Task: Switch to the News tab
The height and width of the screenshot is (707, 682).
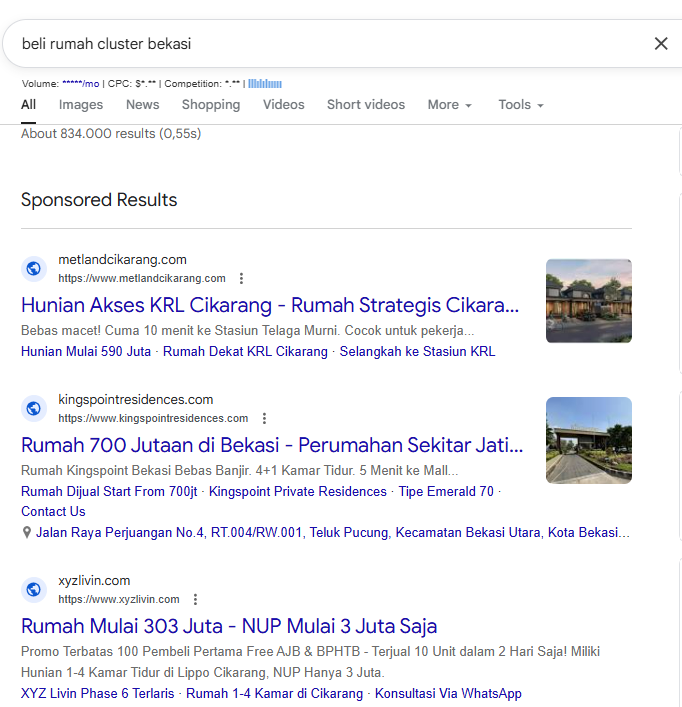Action: (142, 105)
